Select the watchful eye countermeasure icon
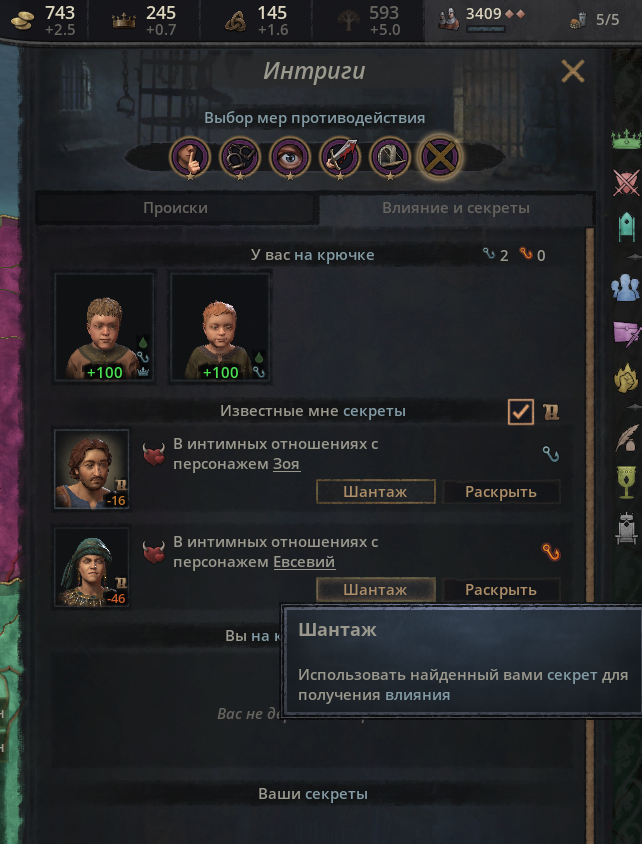 290,158
